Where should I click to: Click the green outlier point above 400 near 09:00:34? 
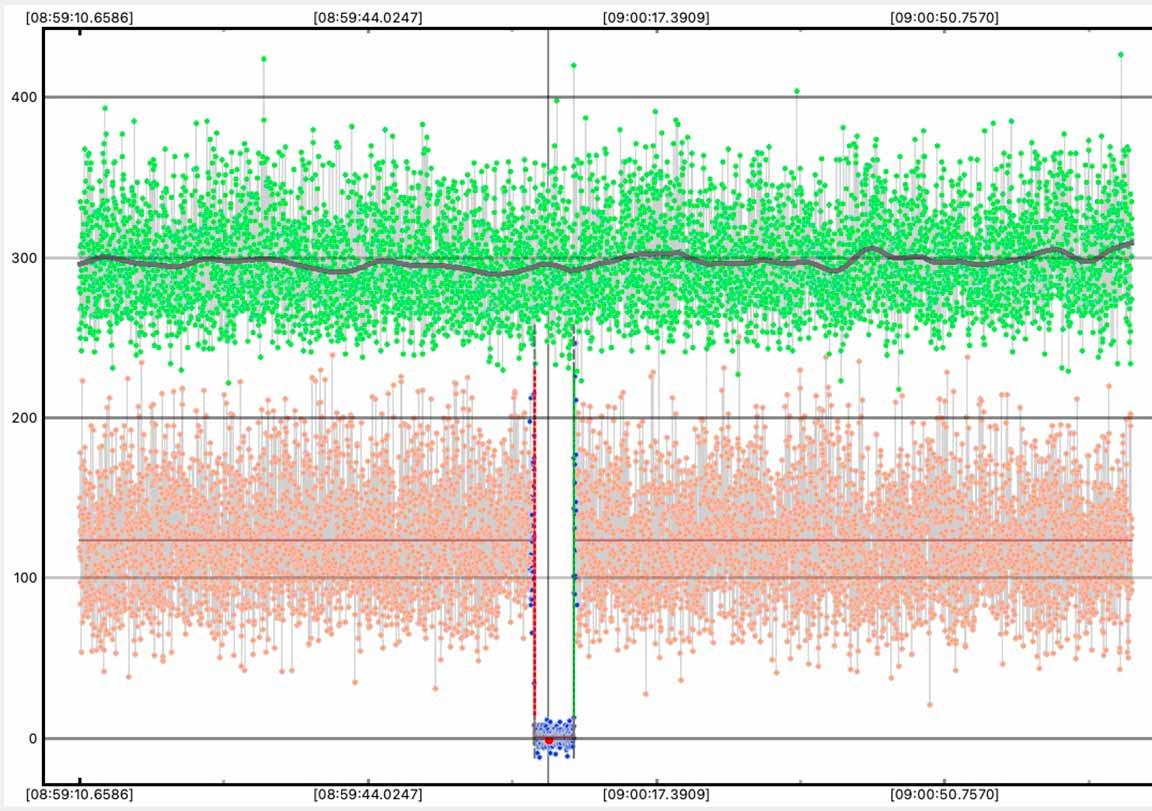click(797, 91)
